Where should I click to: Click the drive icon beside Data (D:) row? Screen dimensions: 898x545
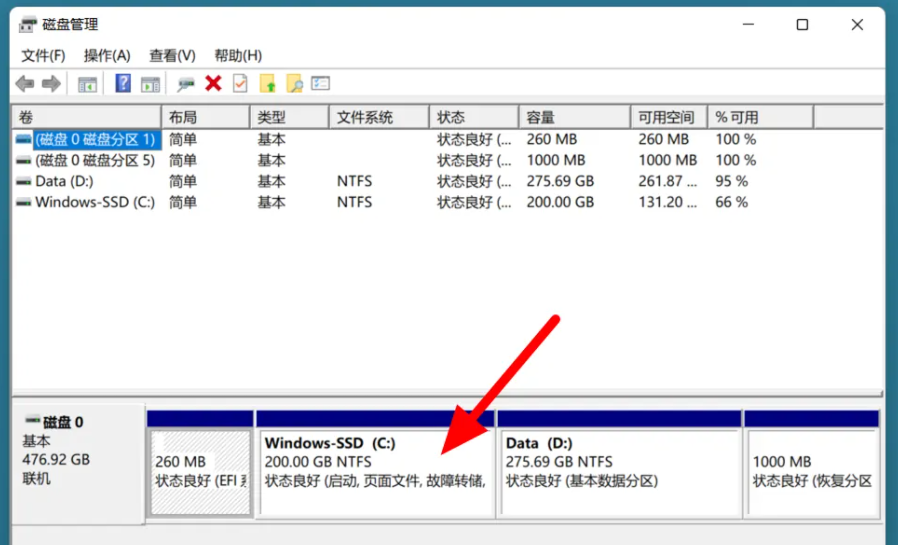point(23,181)
